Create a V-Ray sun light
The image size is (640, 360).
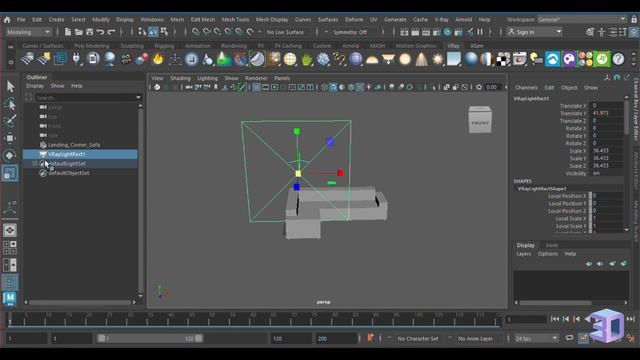point(438,60)
